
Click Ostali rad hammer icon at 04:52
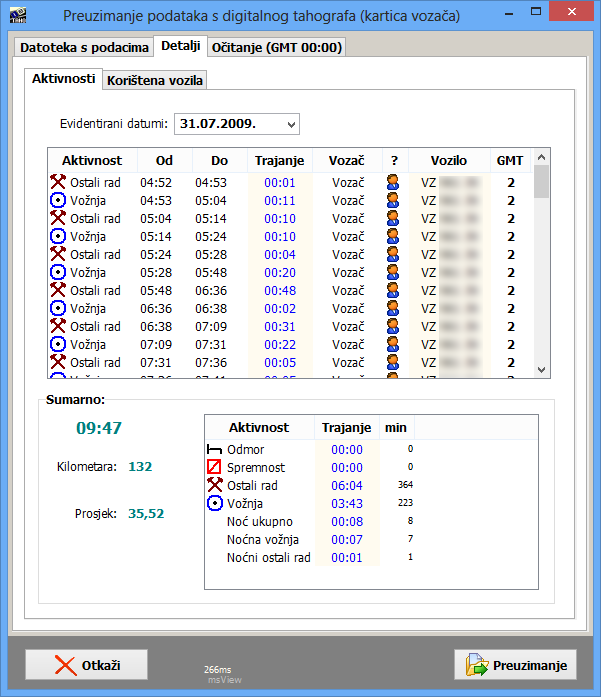tap(58, 182)
